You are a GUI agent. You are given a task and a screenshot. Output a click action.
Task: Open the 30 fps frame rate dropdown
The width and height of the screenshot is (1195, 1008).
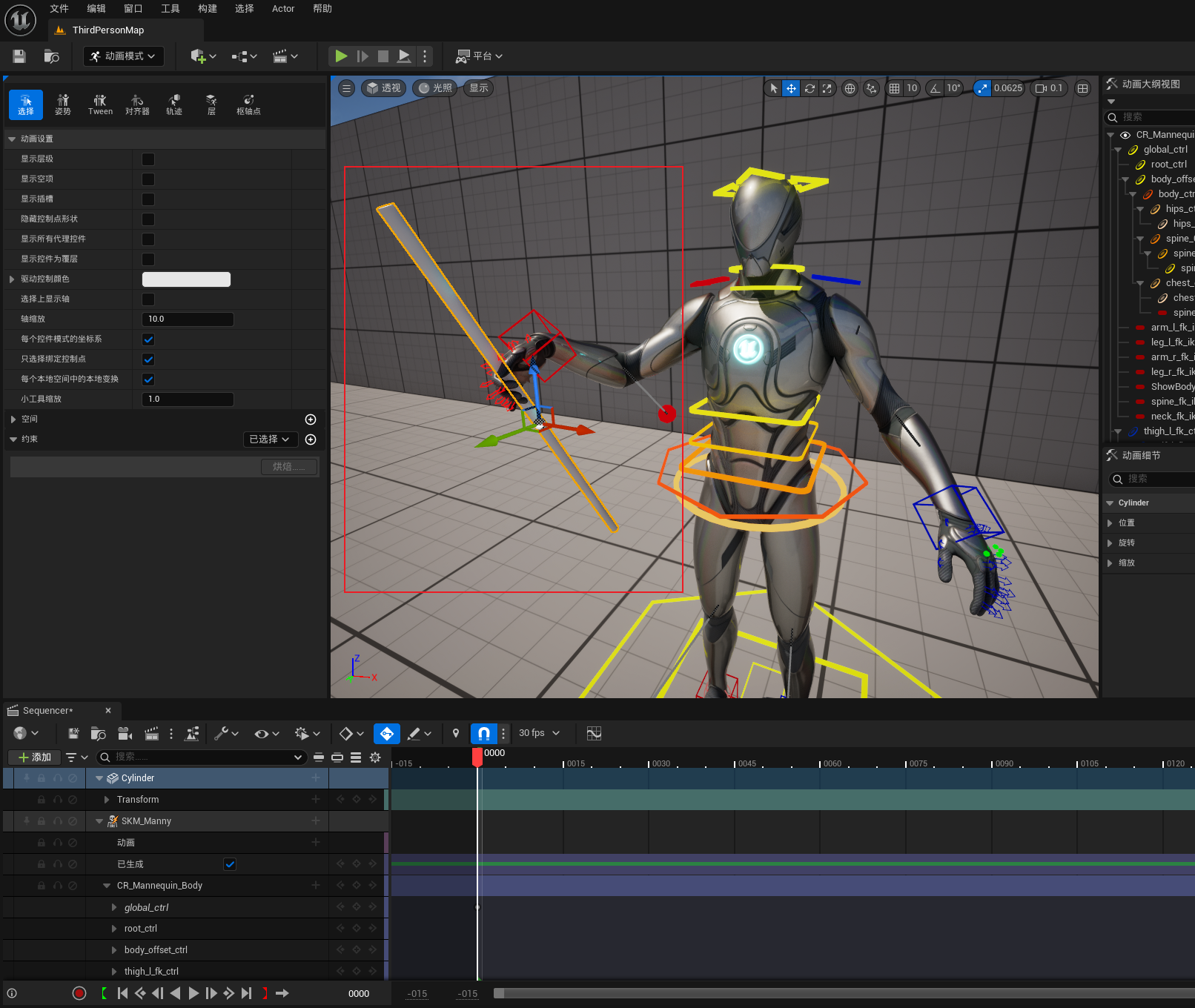[539, 733]
